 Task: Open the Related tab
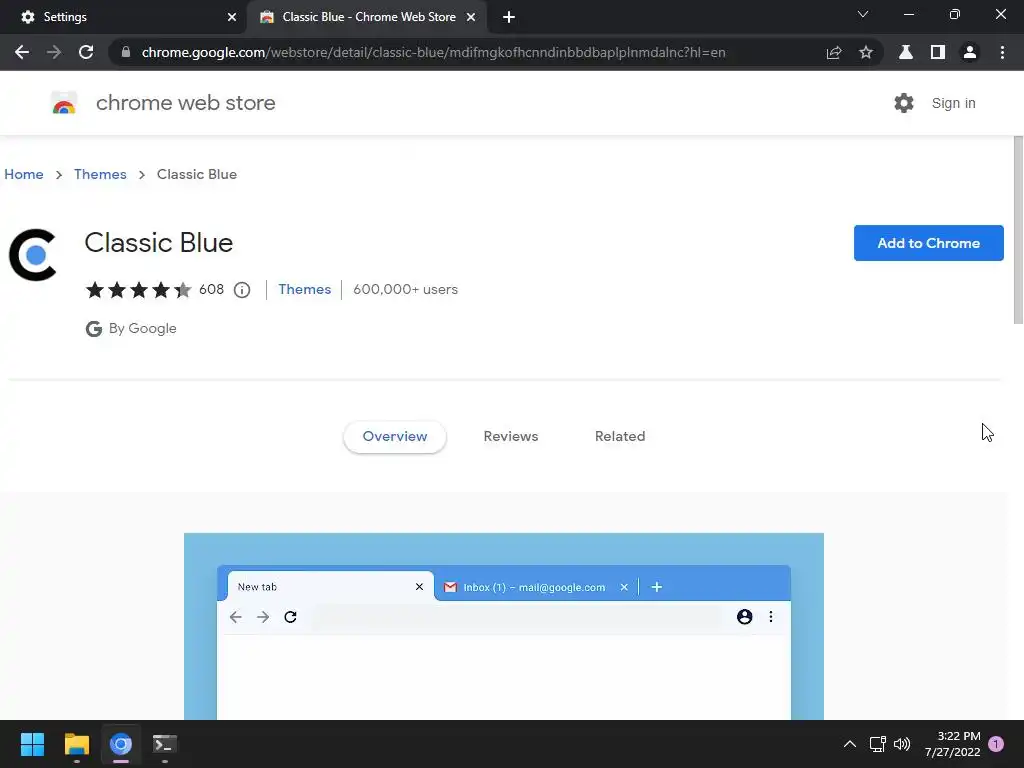tap(620, 436)
